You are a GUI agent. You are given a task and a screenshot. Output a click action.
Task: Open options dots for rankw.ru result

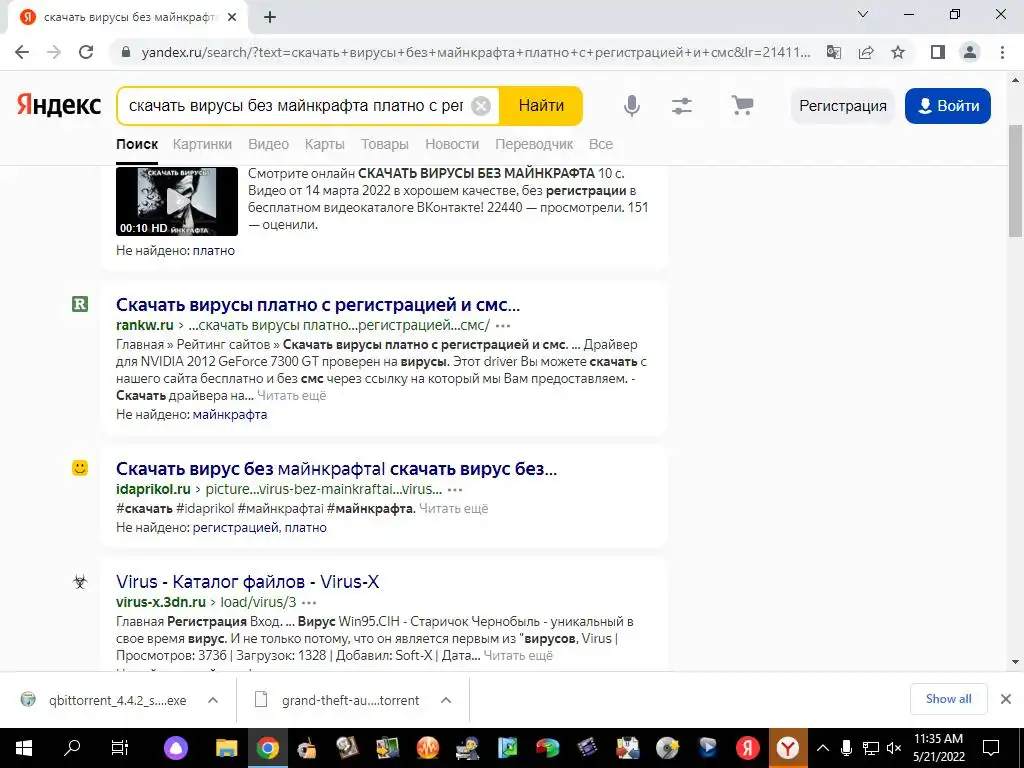pyautogui.click(x=503, y=325)
